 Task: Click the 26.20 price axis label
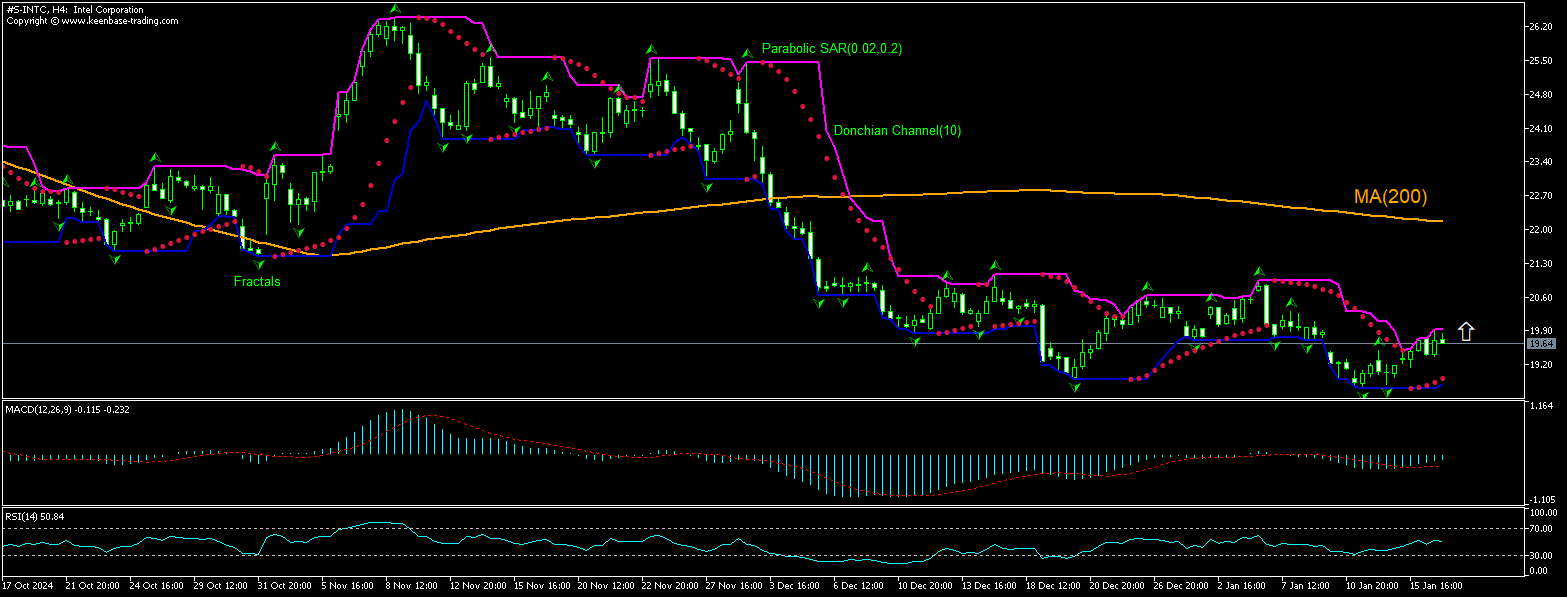[1539, 27]
